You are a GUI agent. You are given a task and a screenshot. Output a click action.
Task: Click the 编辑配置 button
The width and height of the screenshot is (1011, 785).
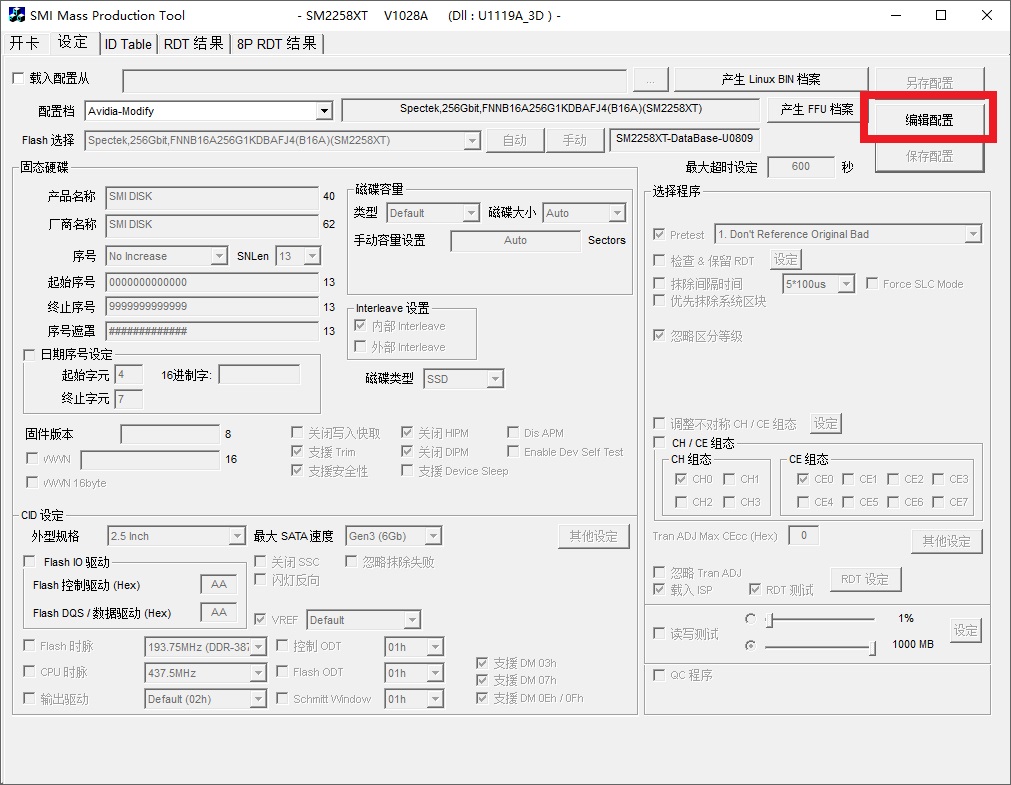click(x=929, y=120)
